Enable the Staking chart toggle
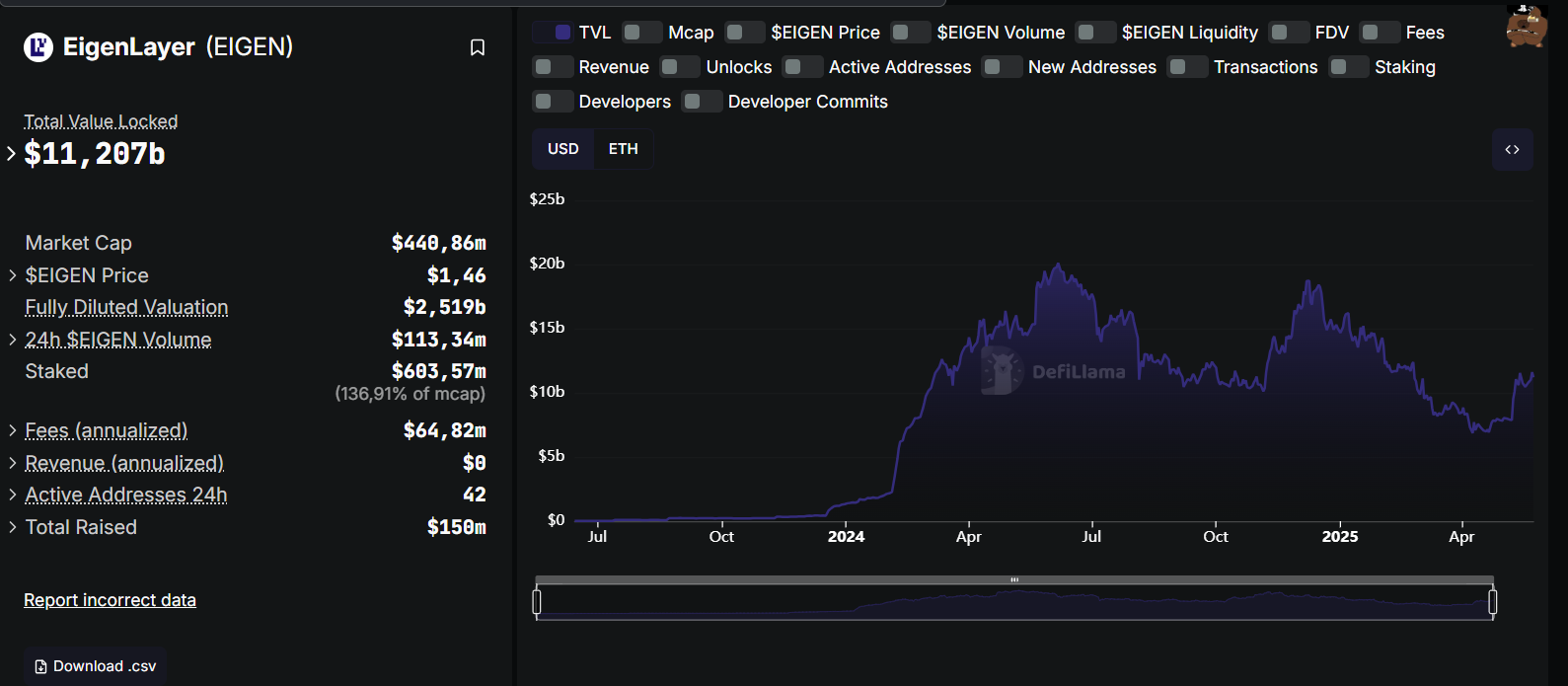This screenshot has width=1568, height=686. tap(1349, 67)
